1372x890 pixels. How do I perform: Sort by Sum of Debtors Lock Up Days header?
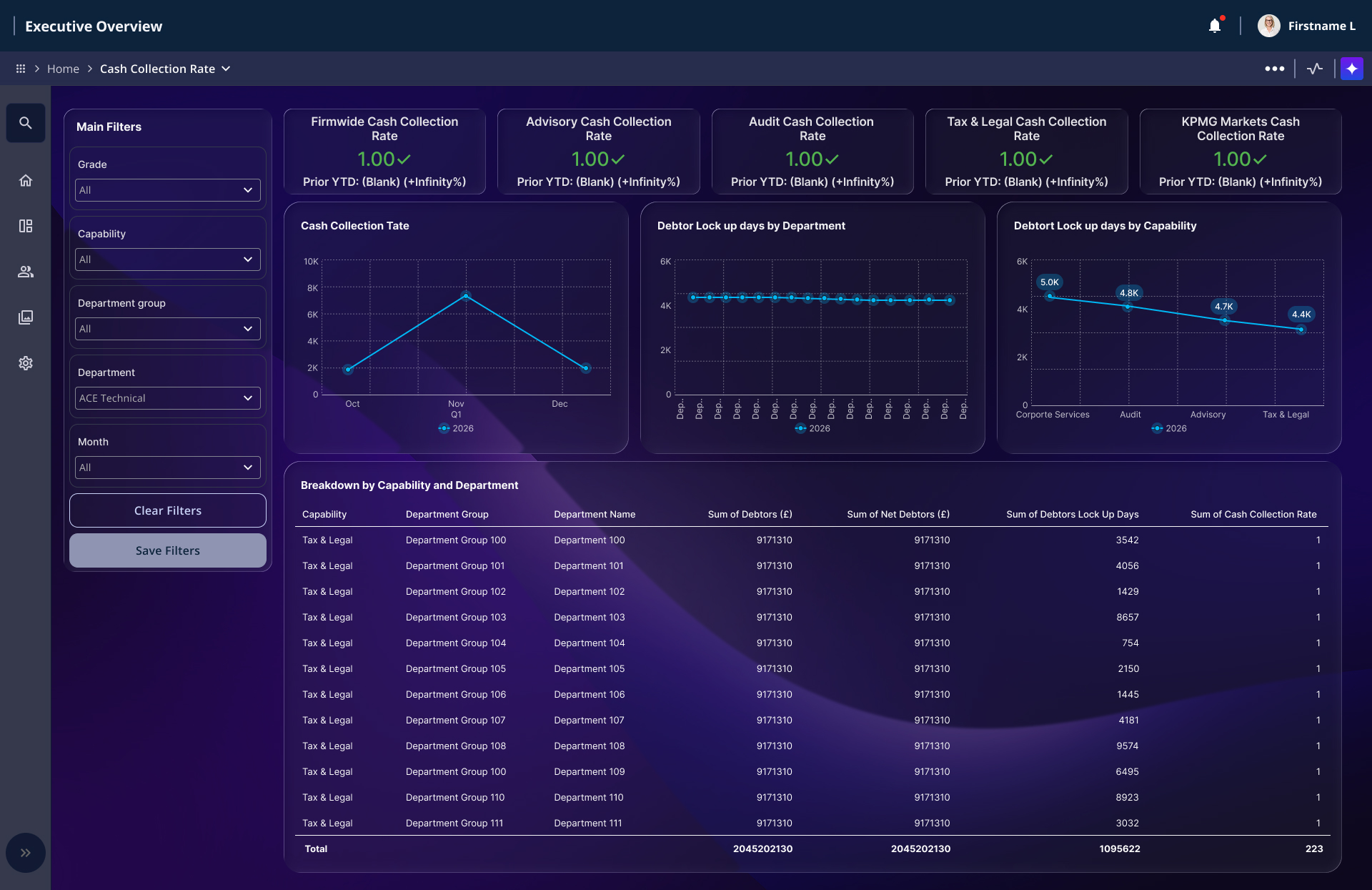pyautogui.click(x=1073, y=514)
